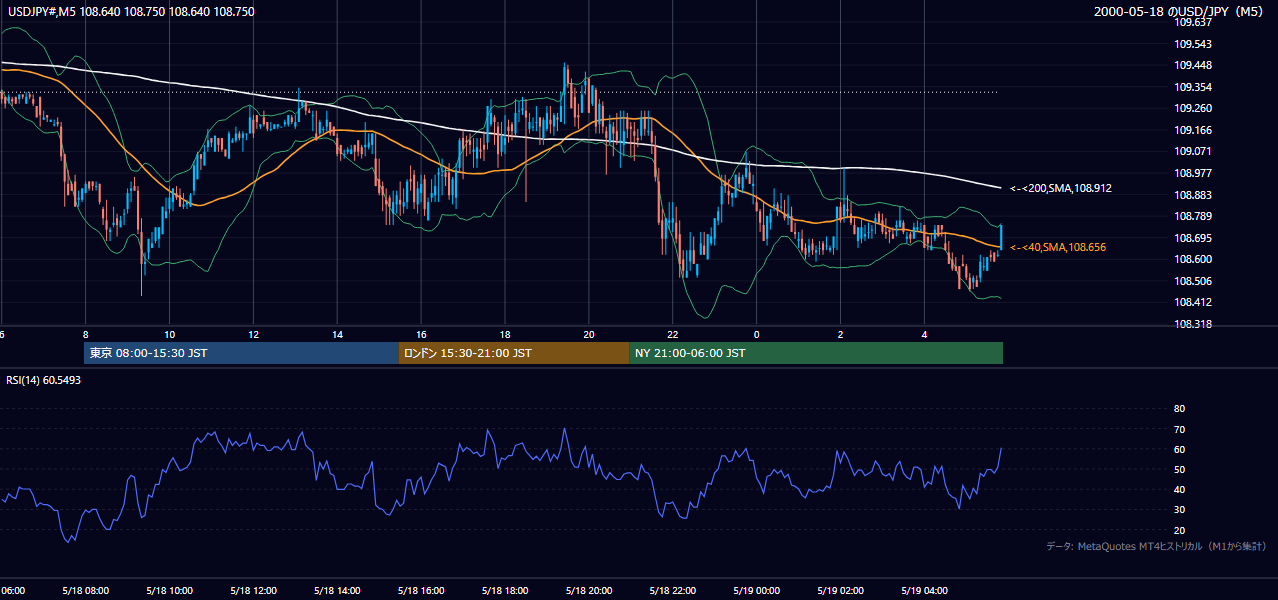Click the 5/18 16:00 time axis label

[421, 590]
